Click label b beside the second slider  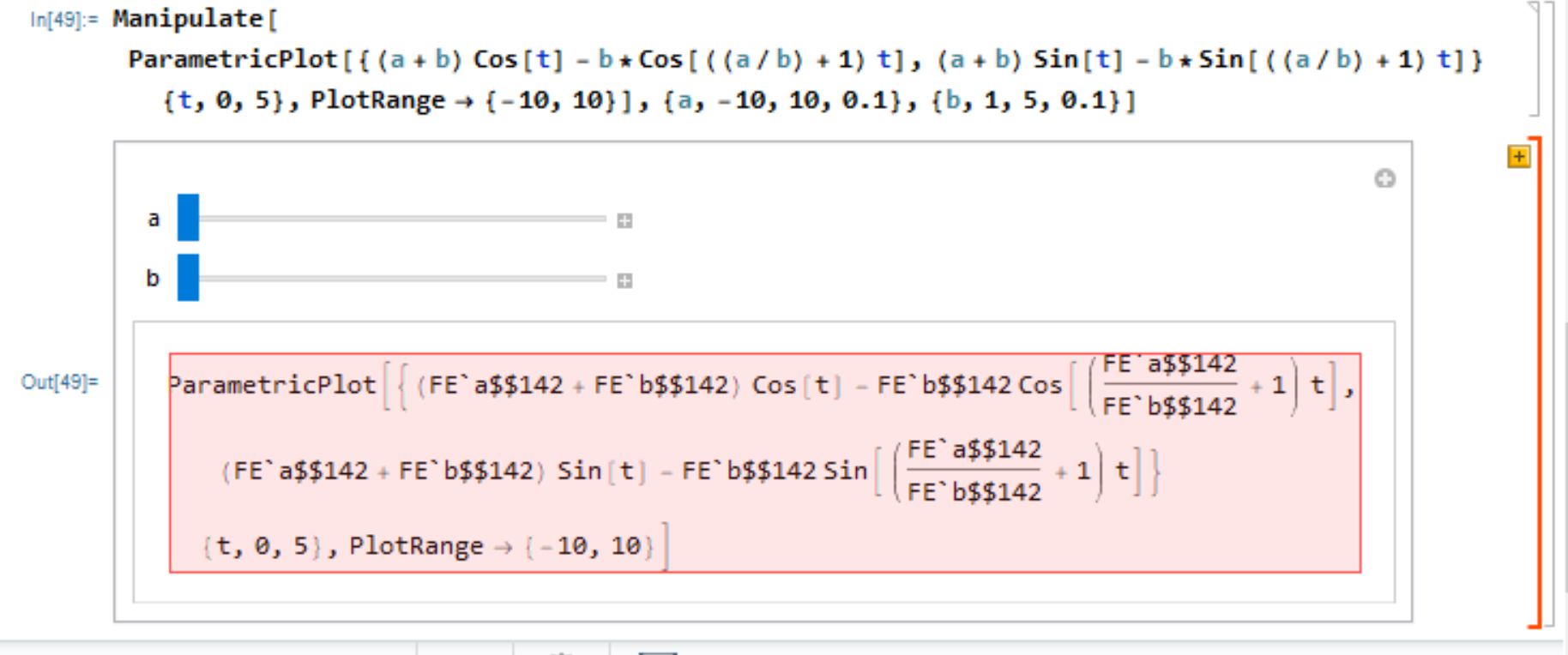click(153, 278)
